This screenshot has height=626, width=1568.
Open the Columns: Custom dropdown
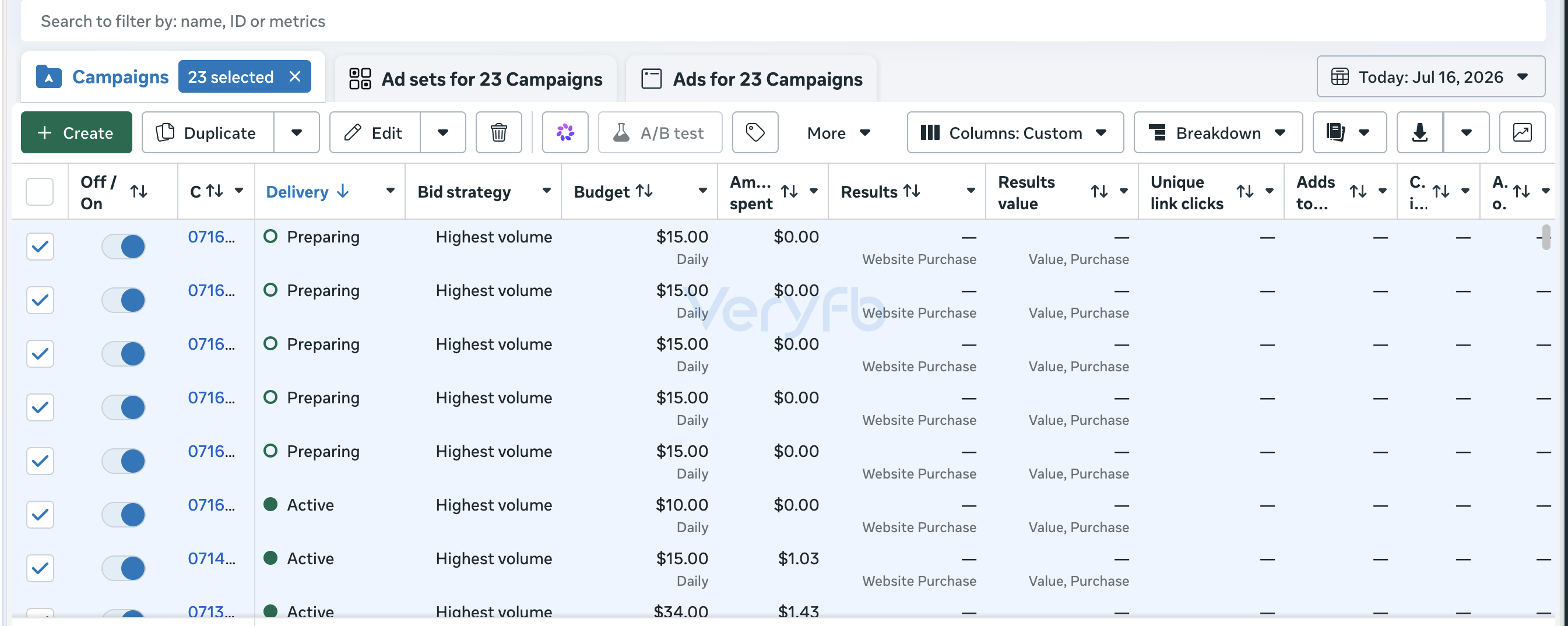click(1015, 132)
